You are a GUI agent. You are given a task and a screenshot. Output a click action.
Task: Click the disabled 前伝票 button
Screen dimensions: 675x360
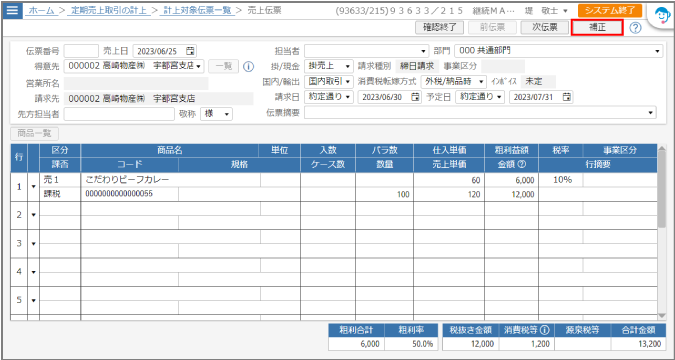[492, 28]
